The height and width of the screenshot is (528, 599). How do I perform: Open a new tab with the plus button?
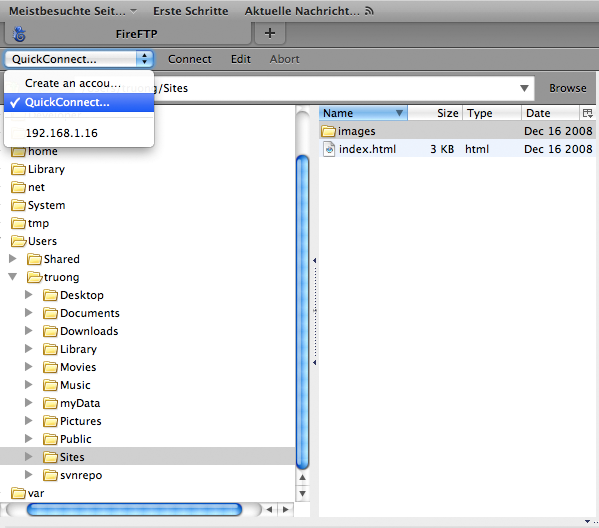(x=270, y=33)
